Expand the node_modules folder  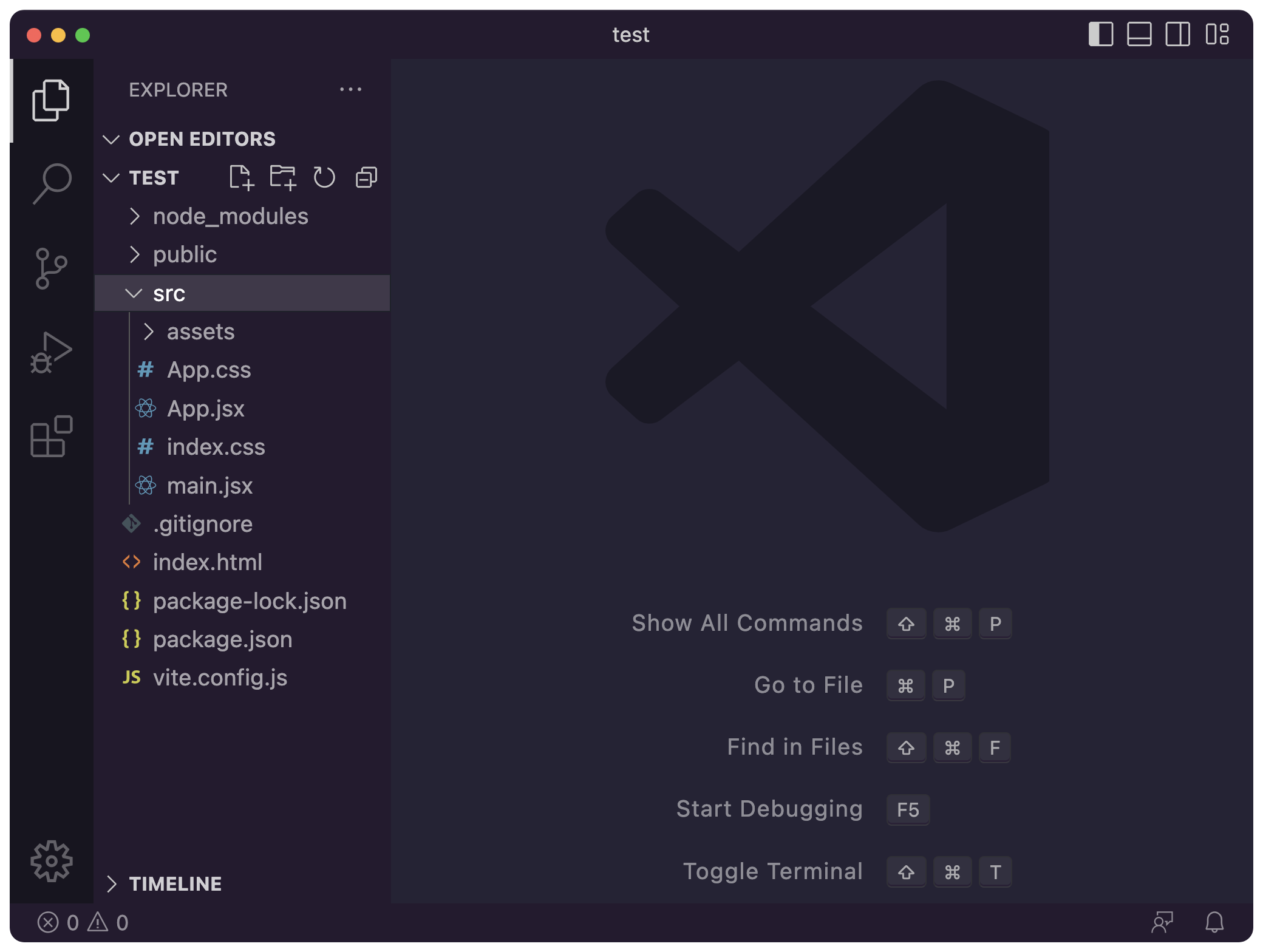tap(231, 216)
